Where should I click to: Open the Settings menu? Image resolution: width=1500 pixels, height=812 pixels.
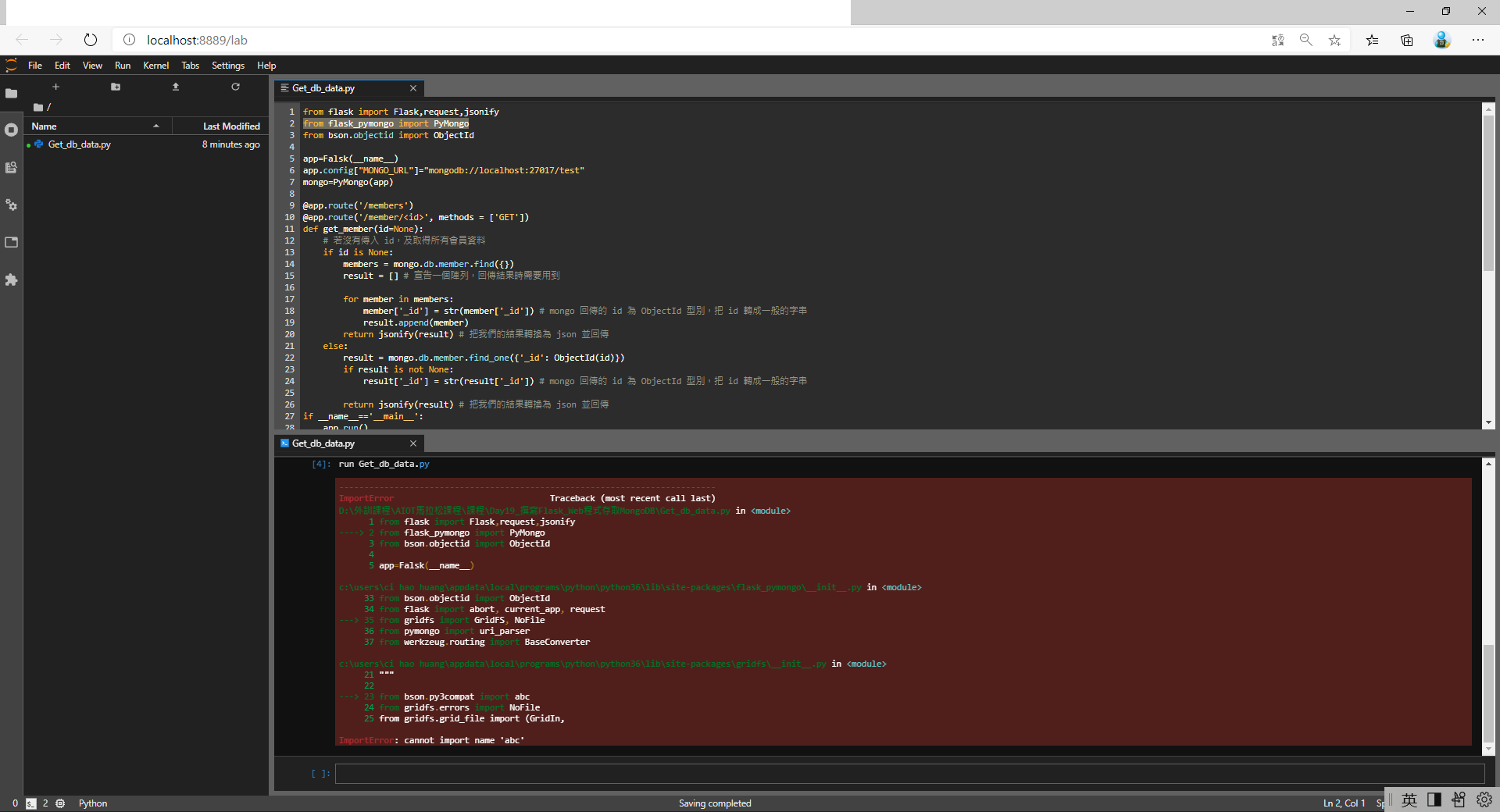coord(228,66)
